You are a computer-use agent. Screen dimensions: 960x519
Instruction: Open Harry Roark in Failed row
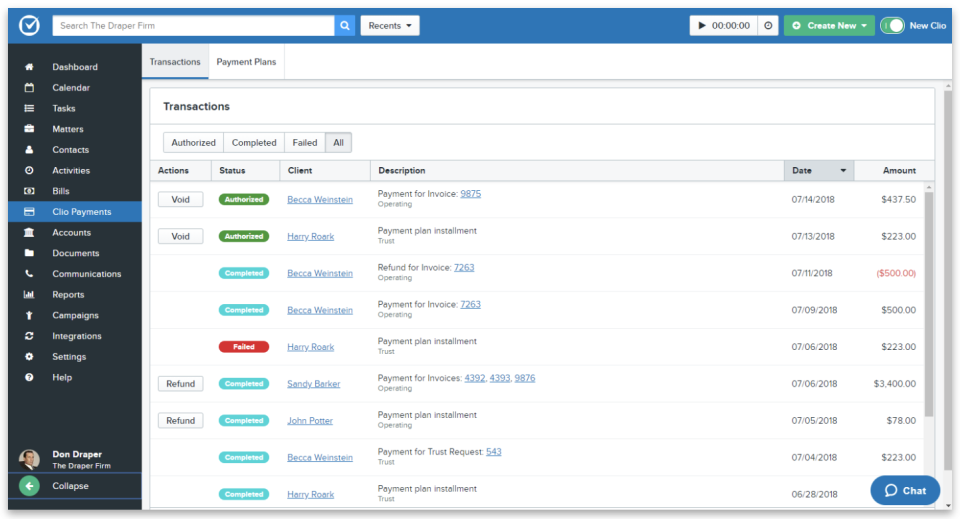click(x=310, y=347)
